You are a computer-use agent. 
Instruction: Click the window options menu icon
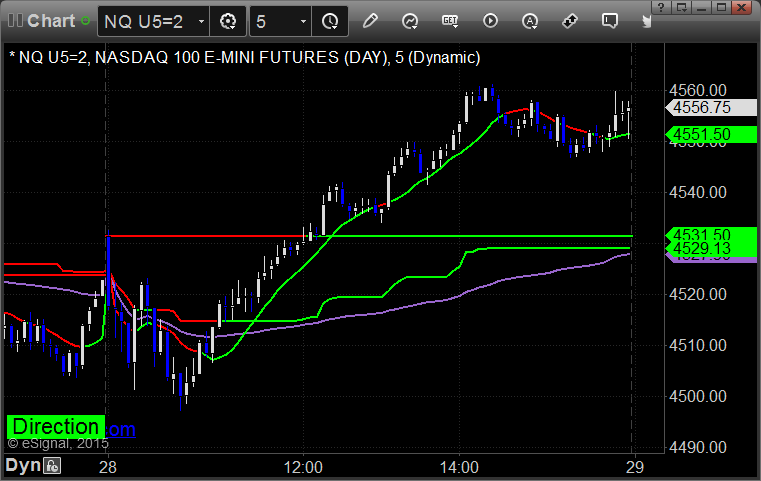click(x=681, y=7)
